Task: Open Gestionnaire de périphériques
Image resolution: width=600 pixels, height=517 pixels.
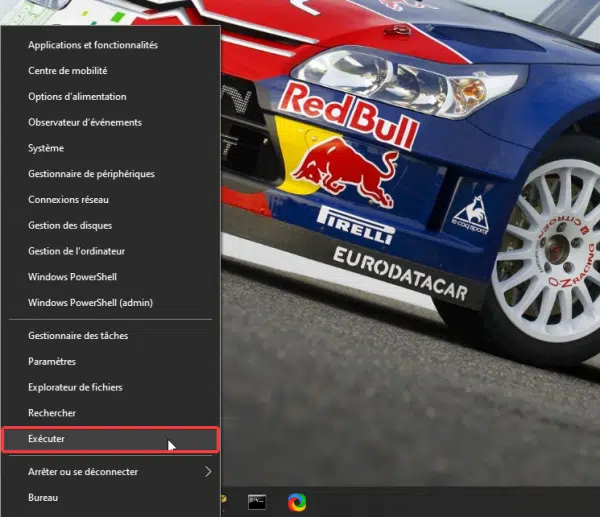Action: tap(111, 174)
